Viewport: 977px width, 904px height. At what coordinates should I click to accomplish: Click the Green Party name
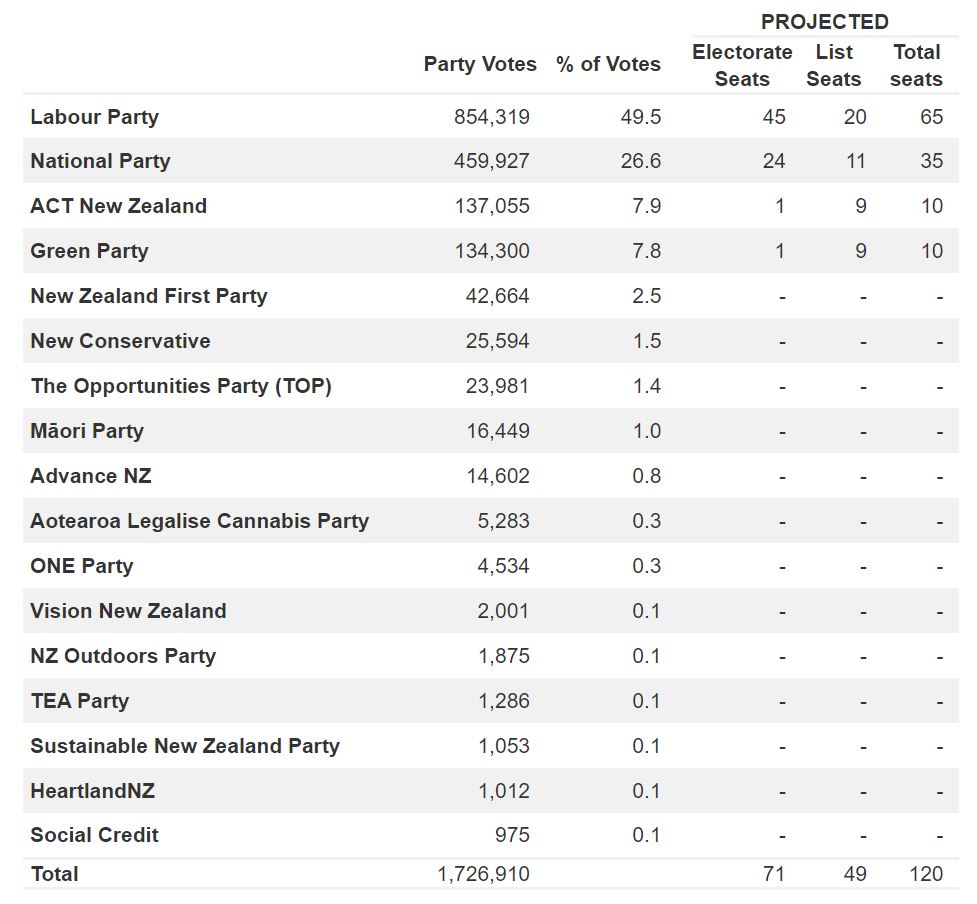click(89, 251)
